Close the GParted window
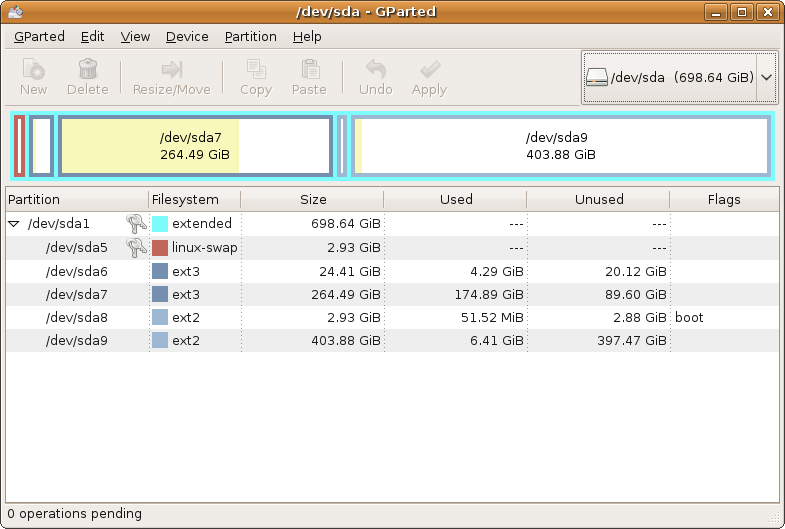This screenshot has height=529, width=785. click(767, 12)
